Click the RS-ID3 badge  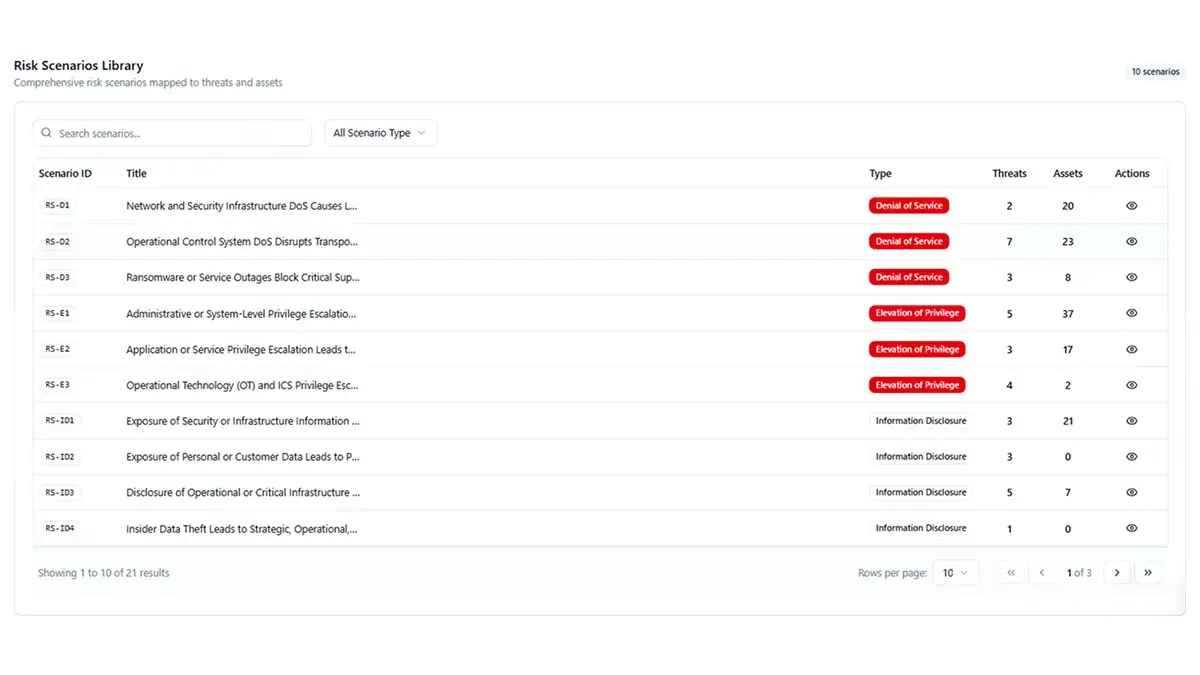[60, 492]
